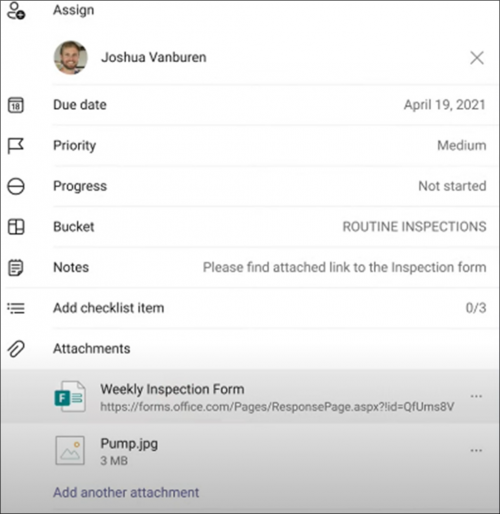Click the Notes notepad icon

click(x=16, y=268)
